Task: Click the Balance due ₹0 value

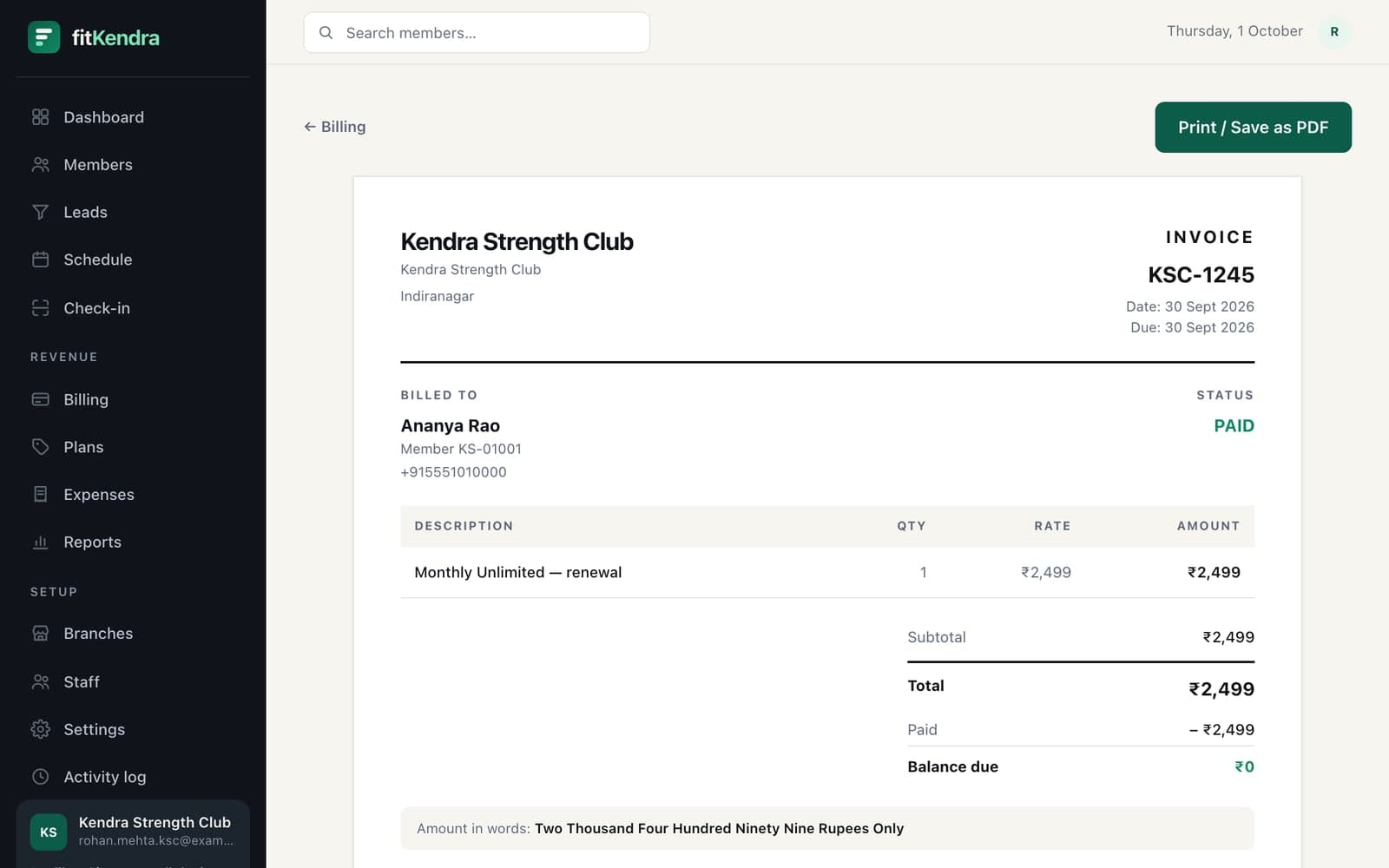Action: click(1244, 767)
